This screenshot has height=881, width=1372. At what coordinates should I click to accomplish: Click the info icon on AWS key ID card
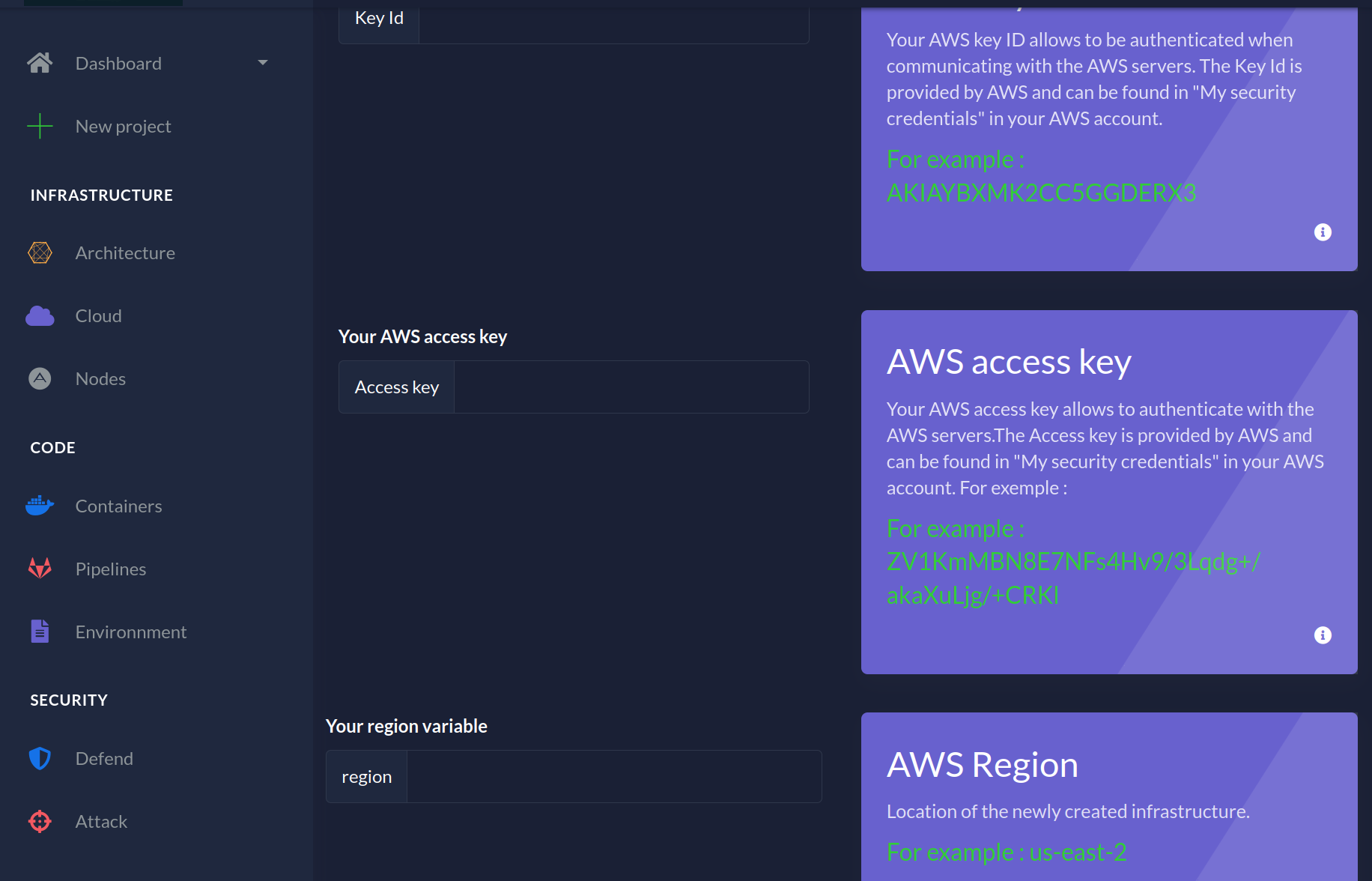pos(1323,232)
